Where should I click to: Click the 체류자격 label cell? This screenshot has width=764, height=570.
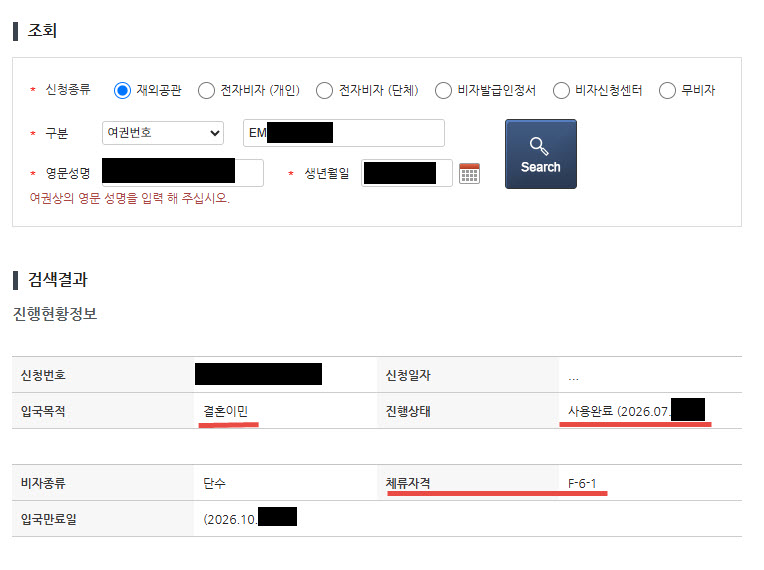tap(468, 483)
